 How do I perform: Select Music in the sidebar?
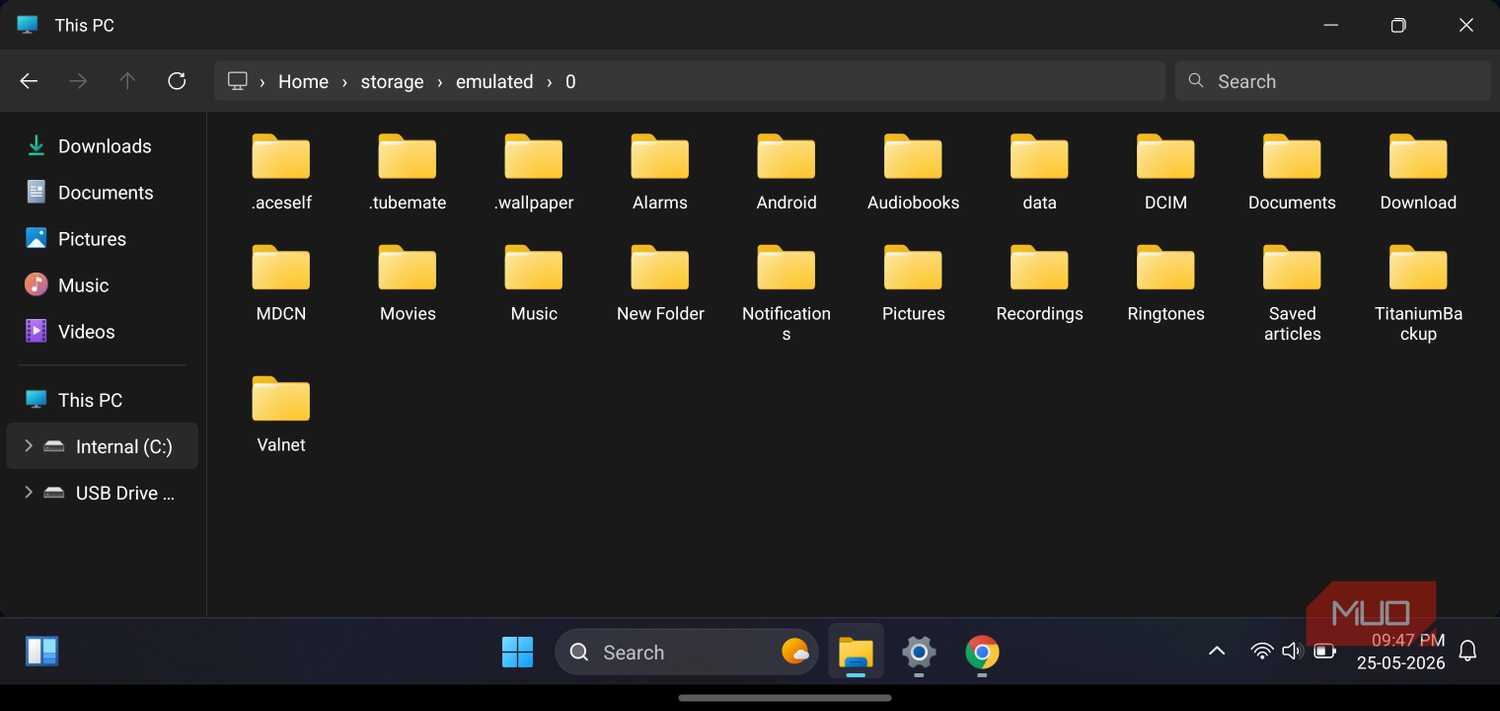coord(103,285)
